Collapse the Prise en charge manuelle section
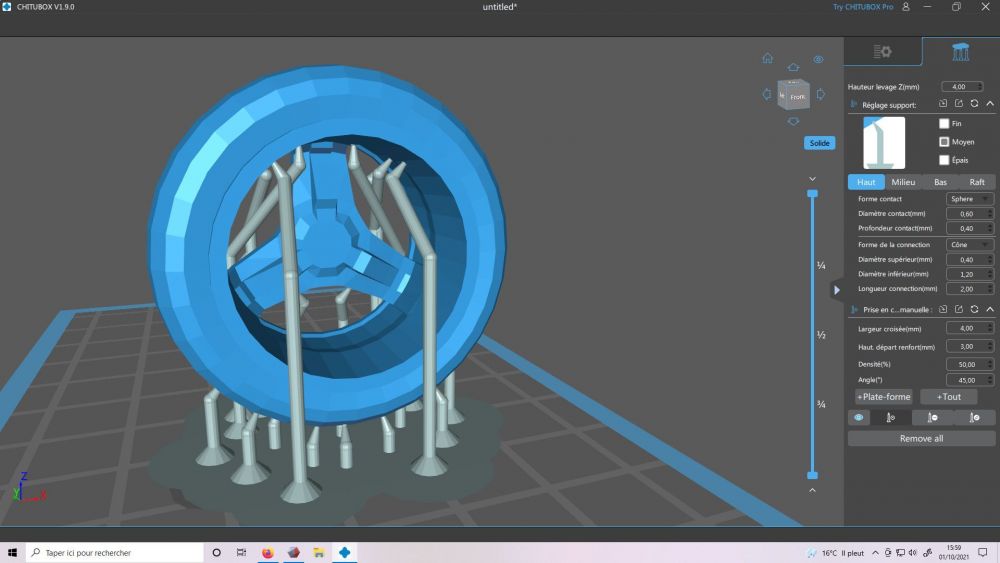 [989, 309]
